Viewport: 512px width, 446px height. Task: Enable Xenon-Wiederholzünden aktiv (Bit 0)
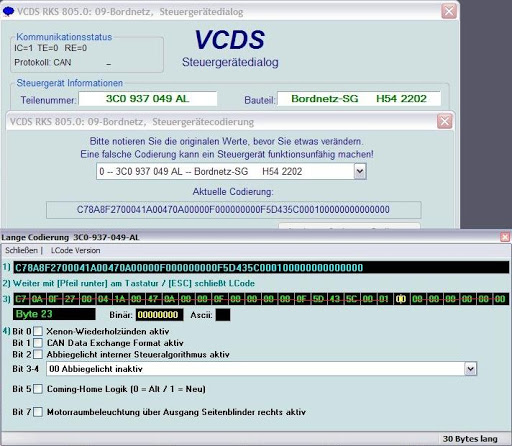38,331
